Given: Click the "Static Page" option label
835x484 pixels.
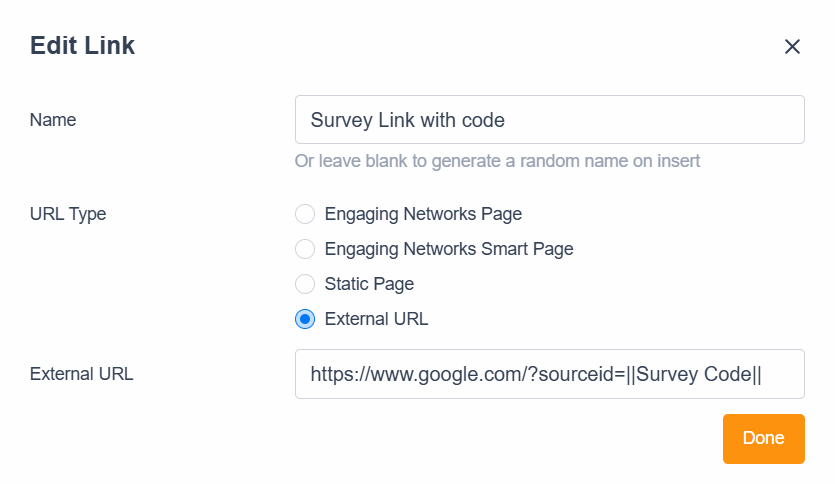Looking at the screenshot, I should click(x=369, y=284).
